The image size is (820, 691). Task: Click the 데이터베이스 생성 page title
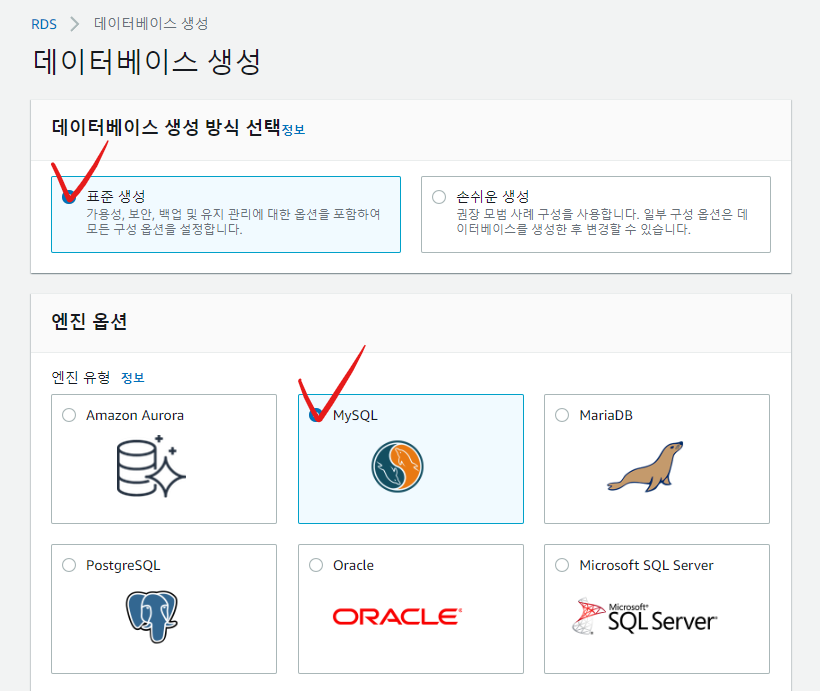tap(147, 62)
